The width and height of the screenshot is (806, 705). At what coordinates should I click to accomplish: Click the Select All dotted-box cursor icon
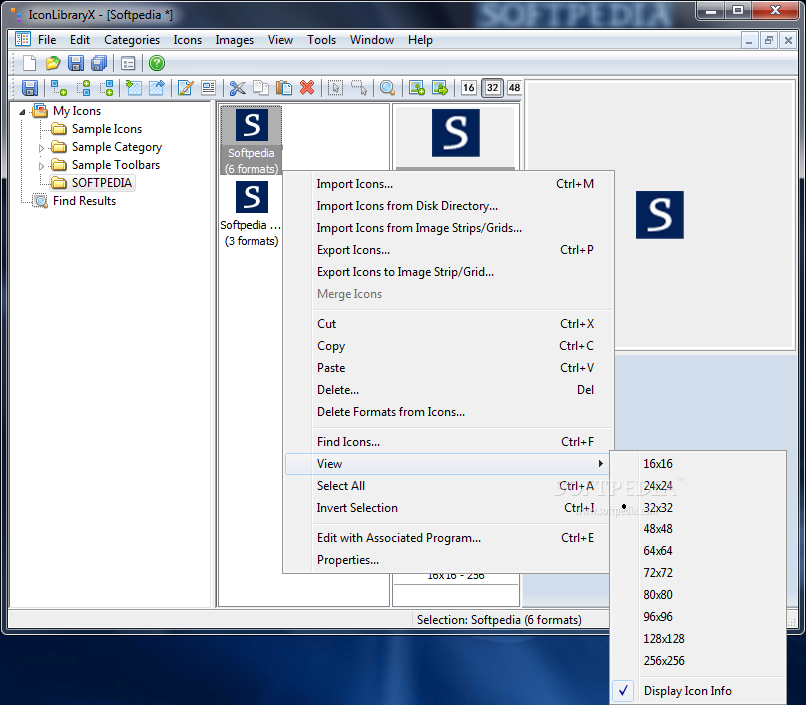pyautogui.click(x=336, y=88)
